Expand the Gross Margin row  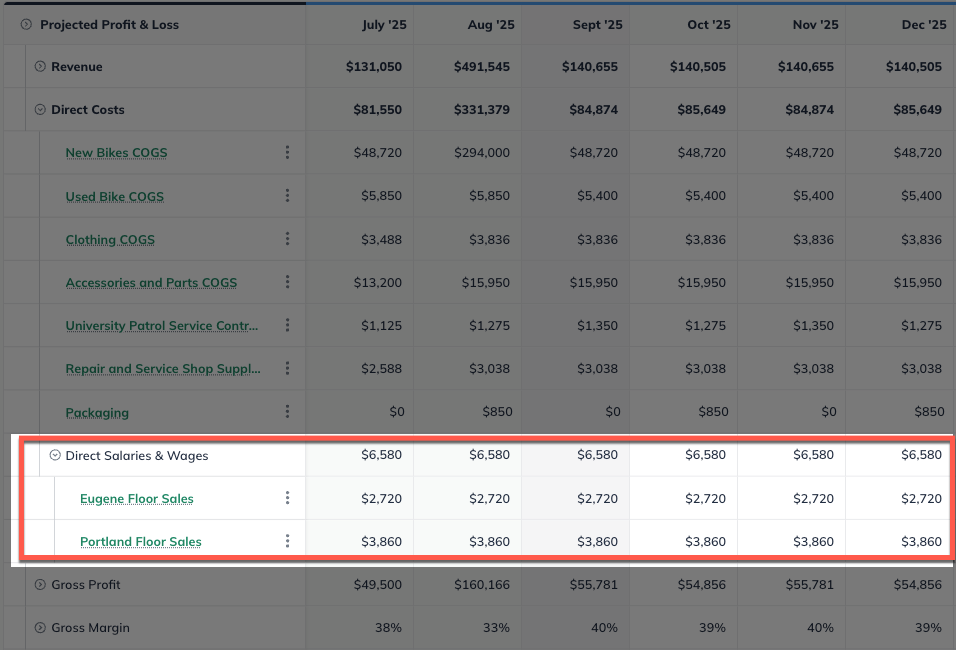pos(40,627)
